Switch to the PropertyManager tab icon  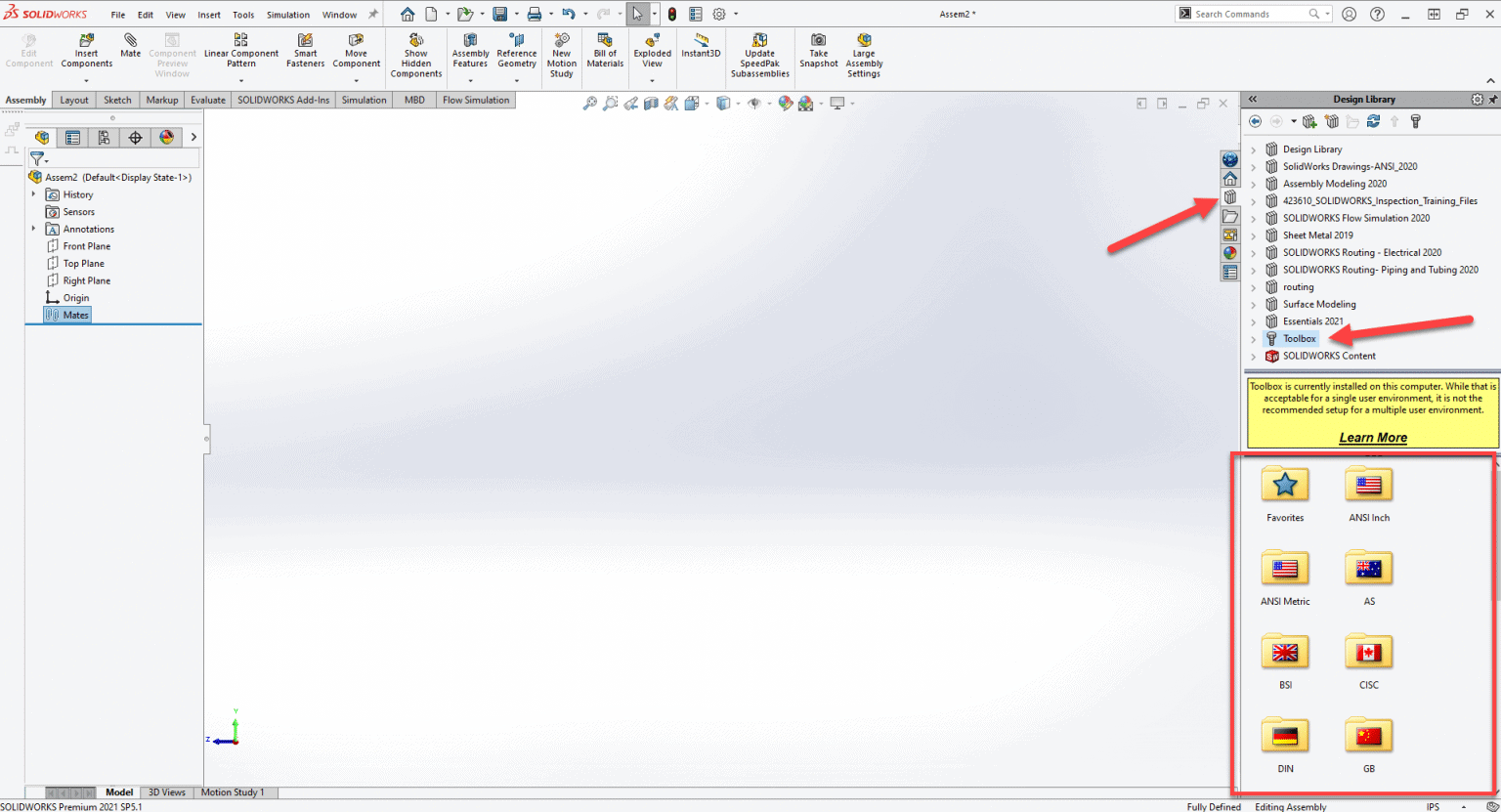pos(72,138)
